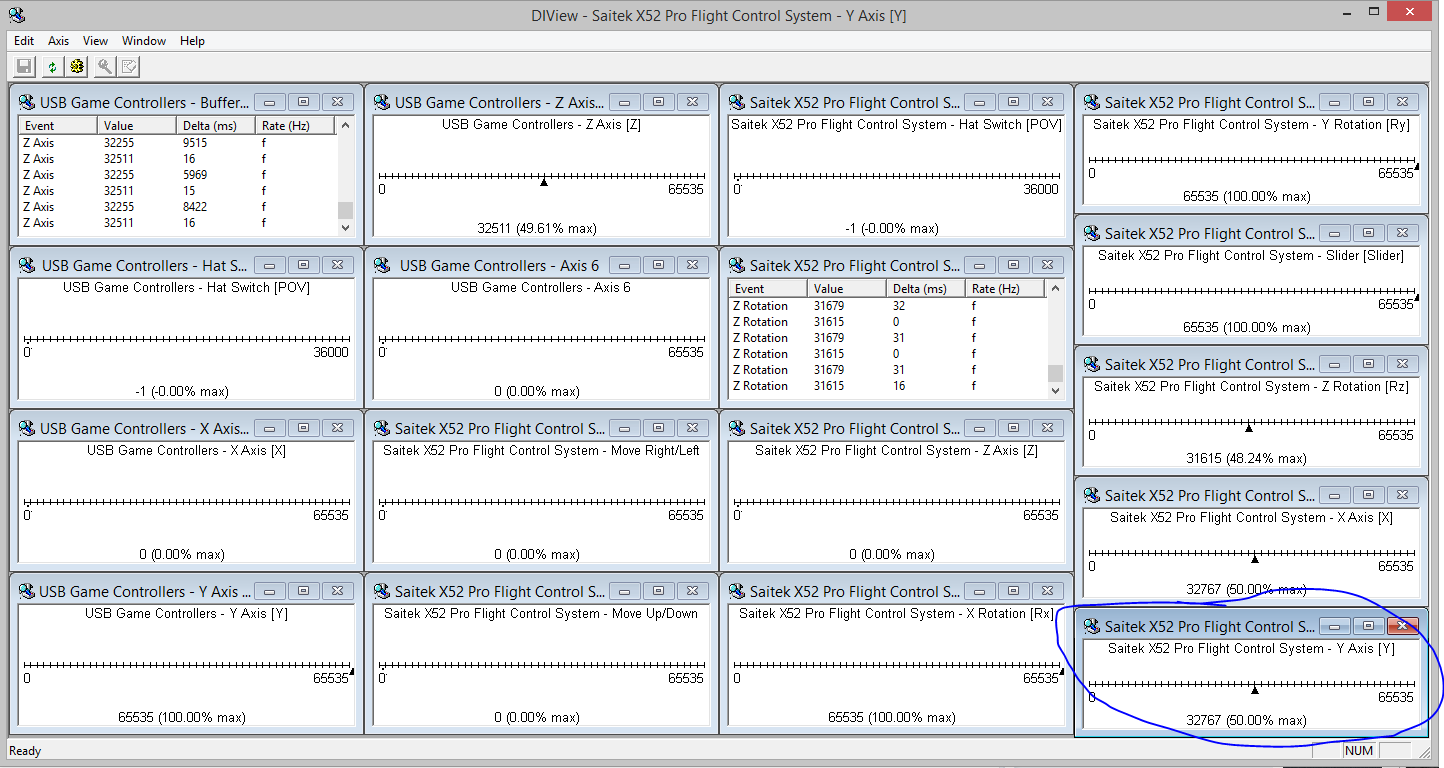Open the Edit menu
The height and width of the screenshot is (768, 1444).
24,41
